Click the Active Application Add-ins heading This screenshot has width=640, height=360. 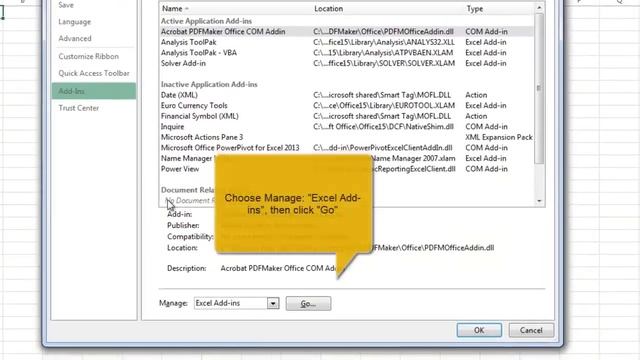(206, 21)
